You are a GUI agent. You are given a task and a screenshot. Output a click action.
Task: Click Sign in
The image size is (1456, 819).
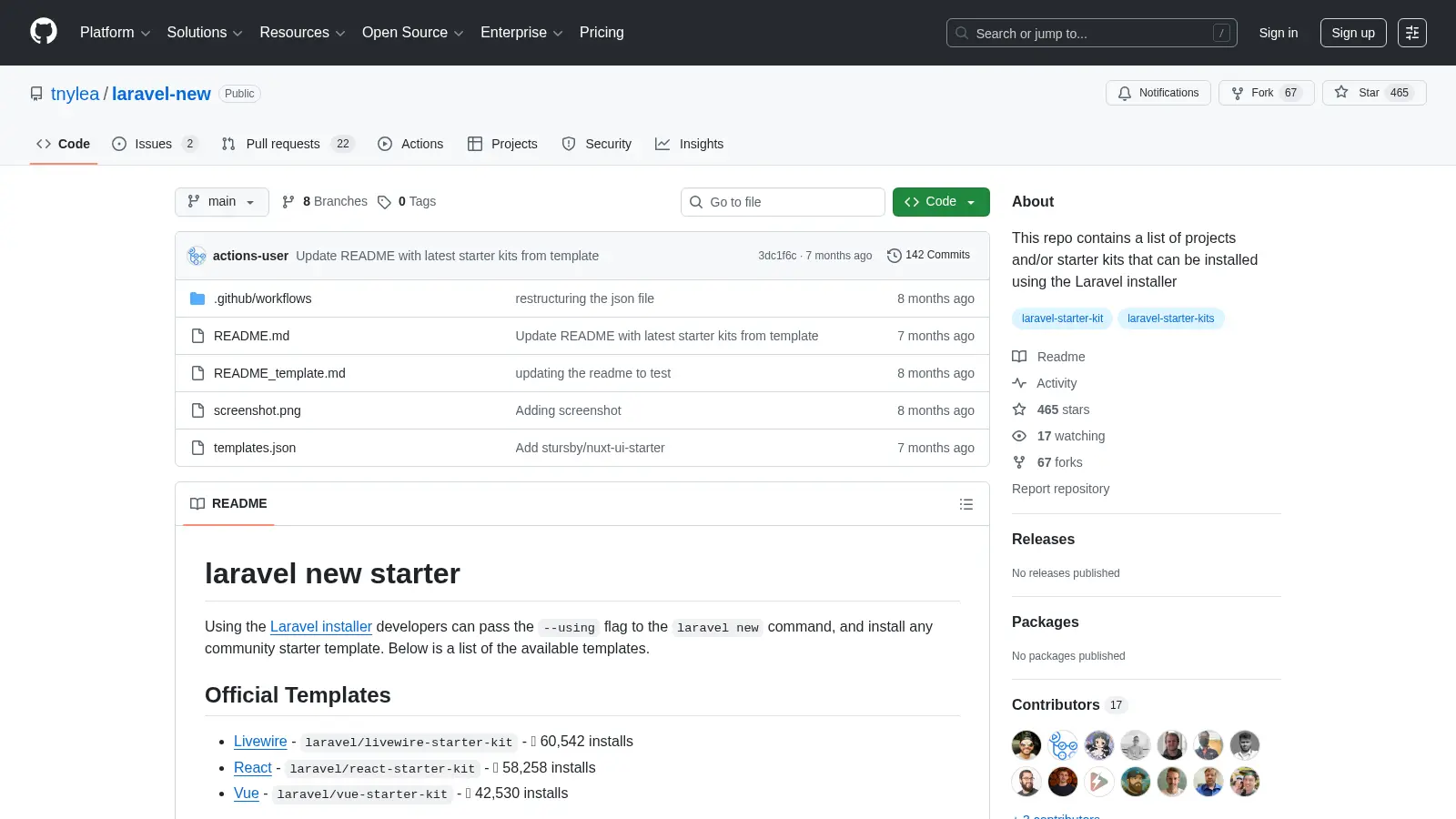[x=1279, y=33]
